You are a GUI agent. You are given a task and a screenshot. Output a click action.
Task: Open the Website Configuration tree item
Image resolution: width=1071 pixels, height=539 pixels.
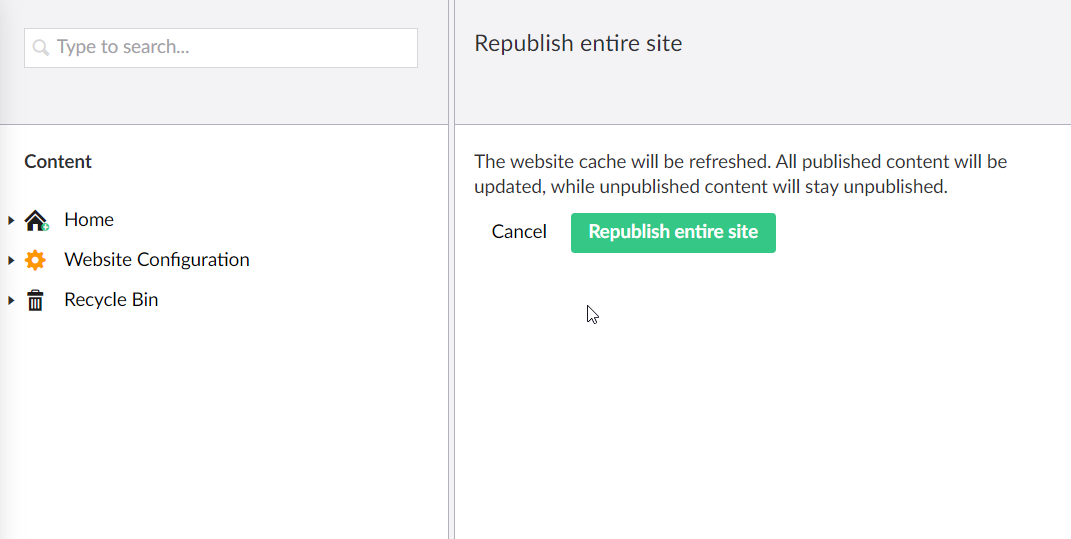pos(156,260)
